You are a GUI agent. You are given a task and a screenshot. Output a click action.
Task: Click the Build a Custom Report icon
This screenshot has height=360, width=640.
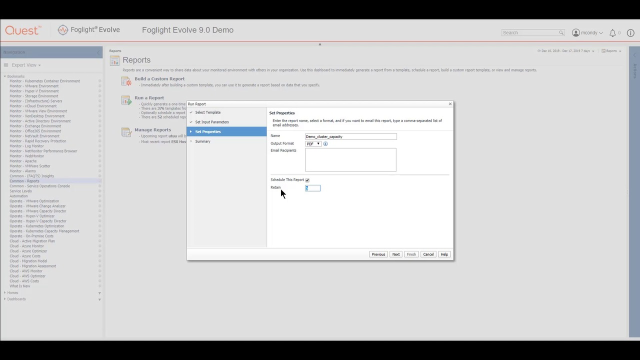click(x=126, y=81)
